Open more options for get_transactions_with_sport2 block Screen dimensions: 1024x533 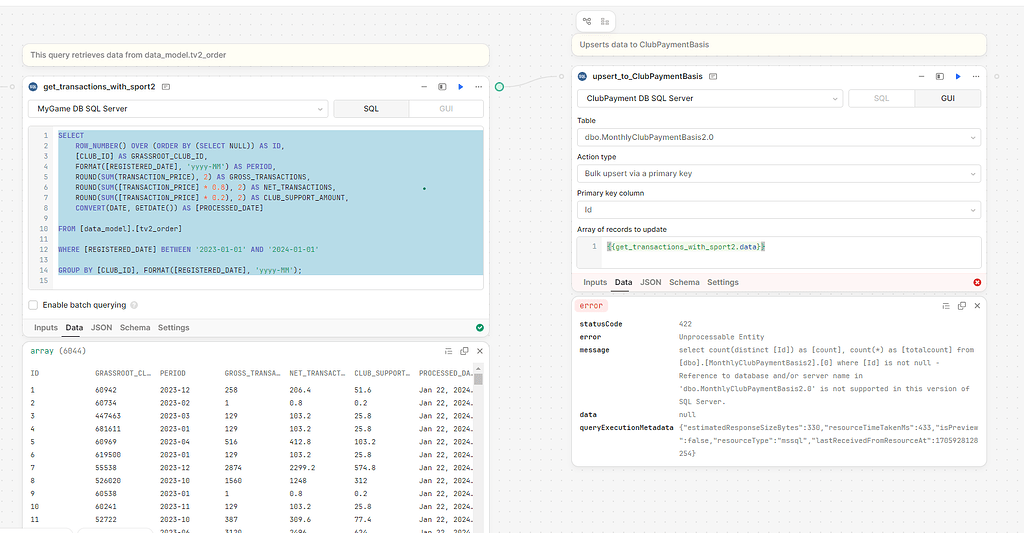click(478, 87)
